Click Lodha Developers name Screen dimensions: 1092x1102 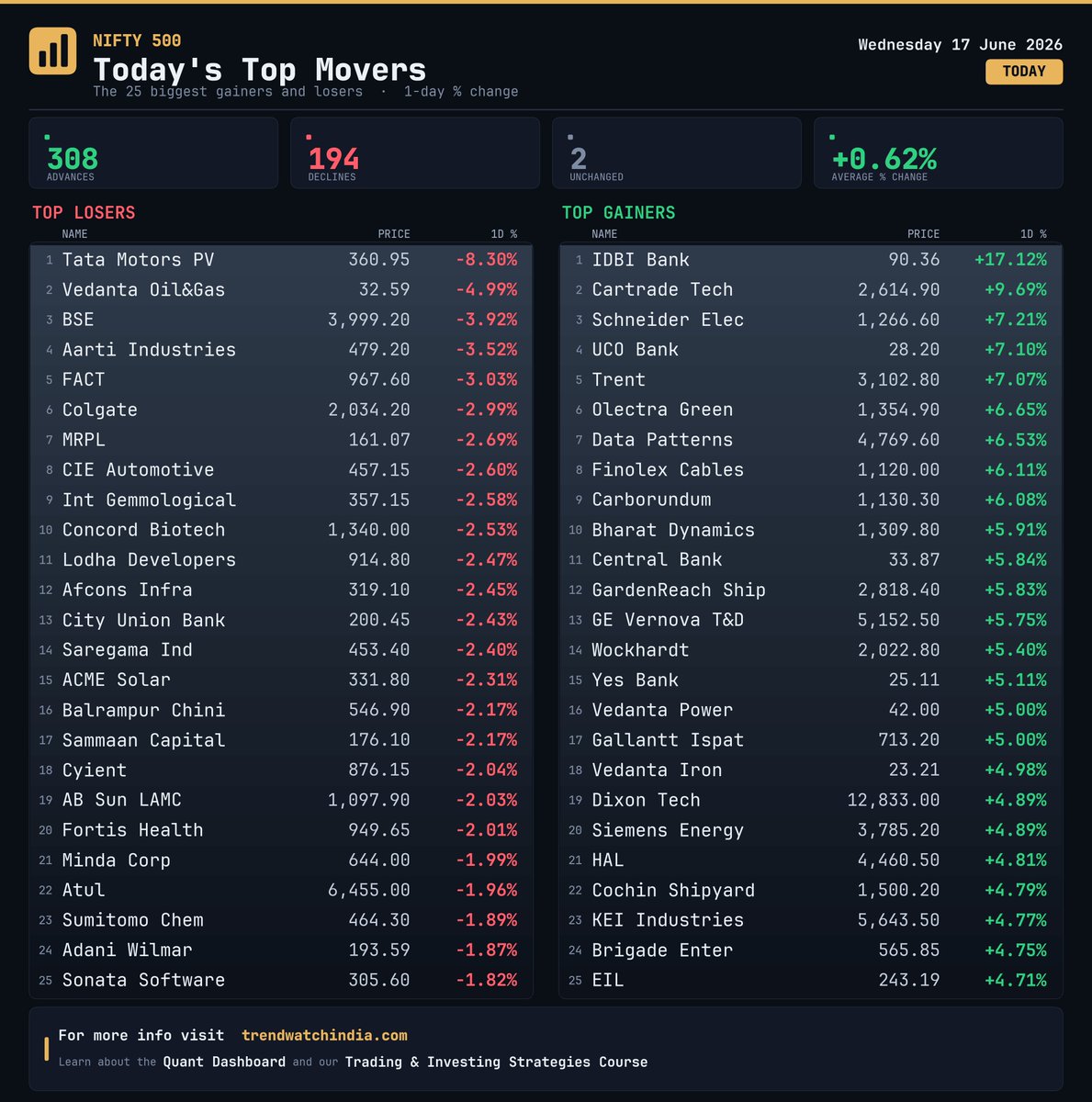tap(149, 560)
